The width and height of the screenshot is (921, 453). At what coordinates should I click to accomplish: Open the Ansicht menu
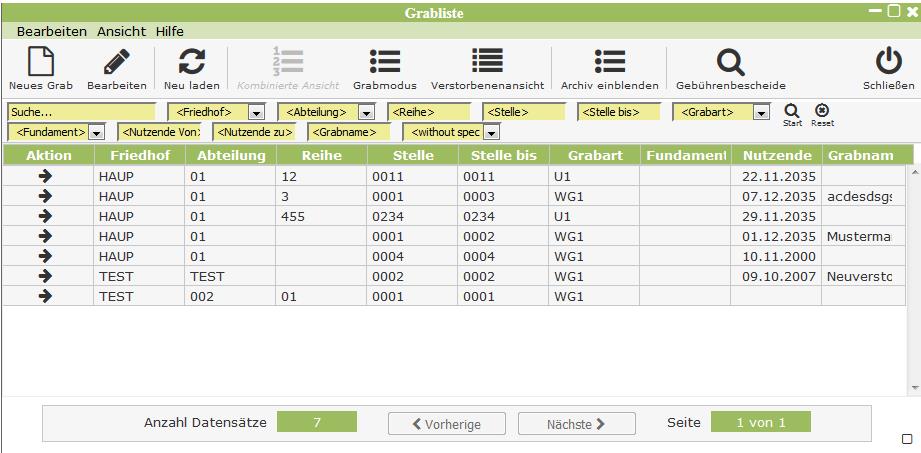[x=121, y=31]
